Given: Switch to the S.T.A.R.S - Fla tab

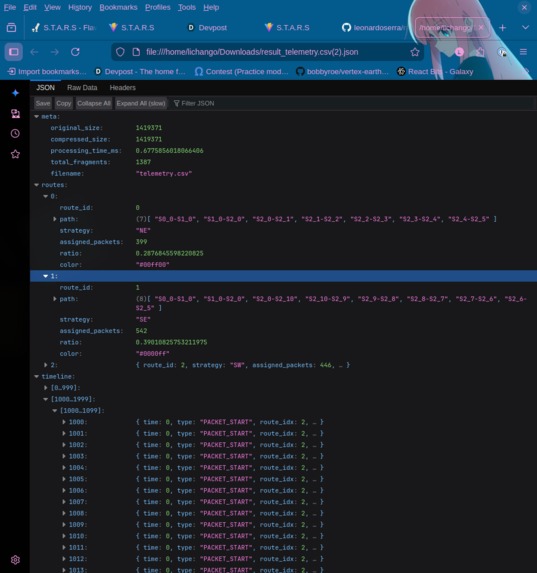Looking at the screenshot, I should 63,27.
